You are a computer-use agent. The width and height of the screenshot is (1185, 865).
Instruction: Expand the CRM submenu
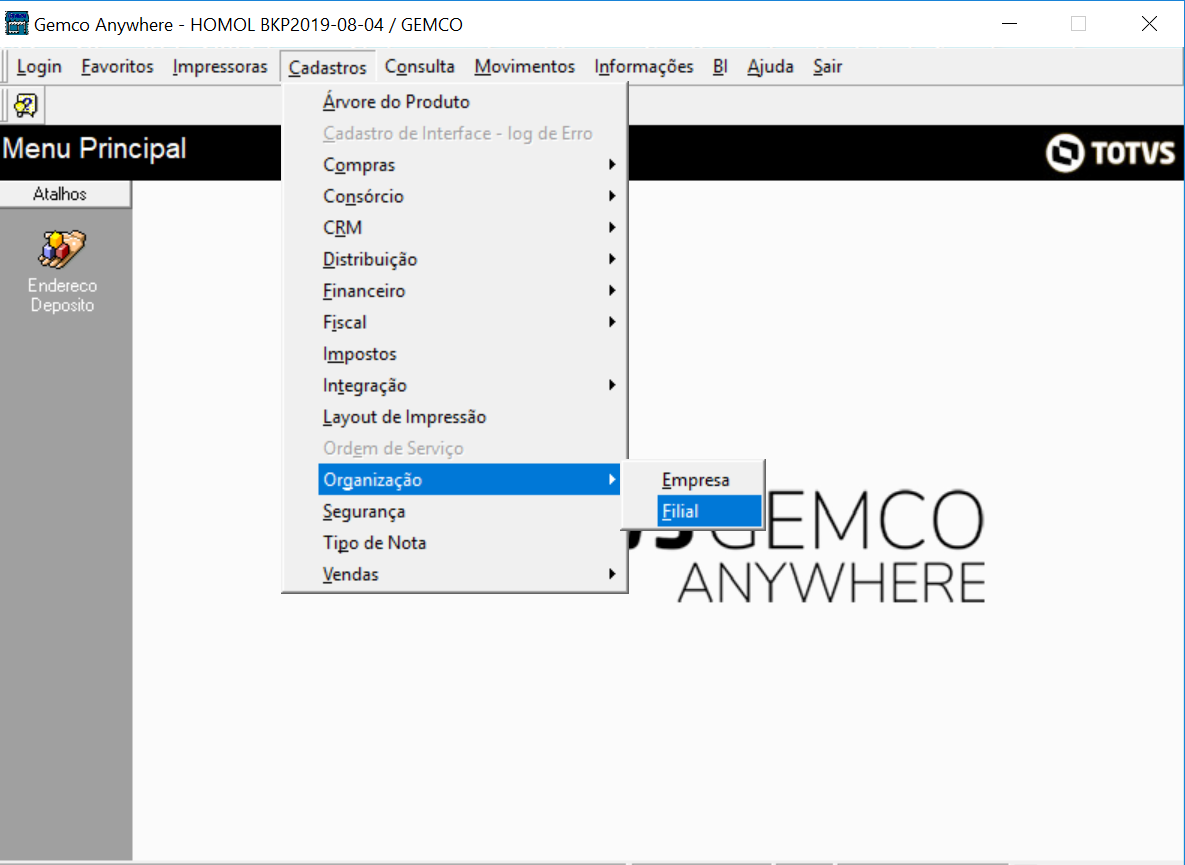[x=469, y=228]
